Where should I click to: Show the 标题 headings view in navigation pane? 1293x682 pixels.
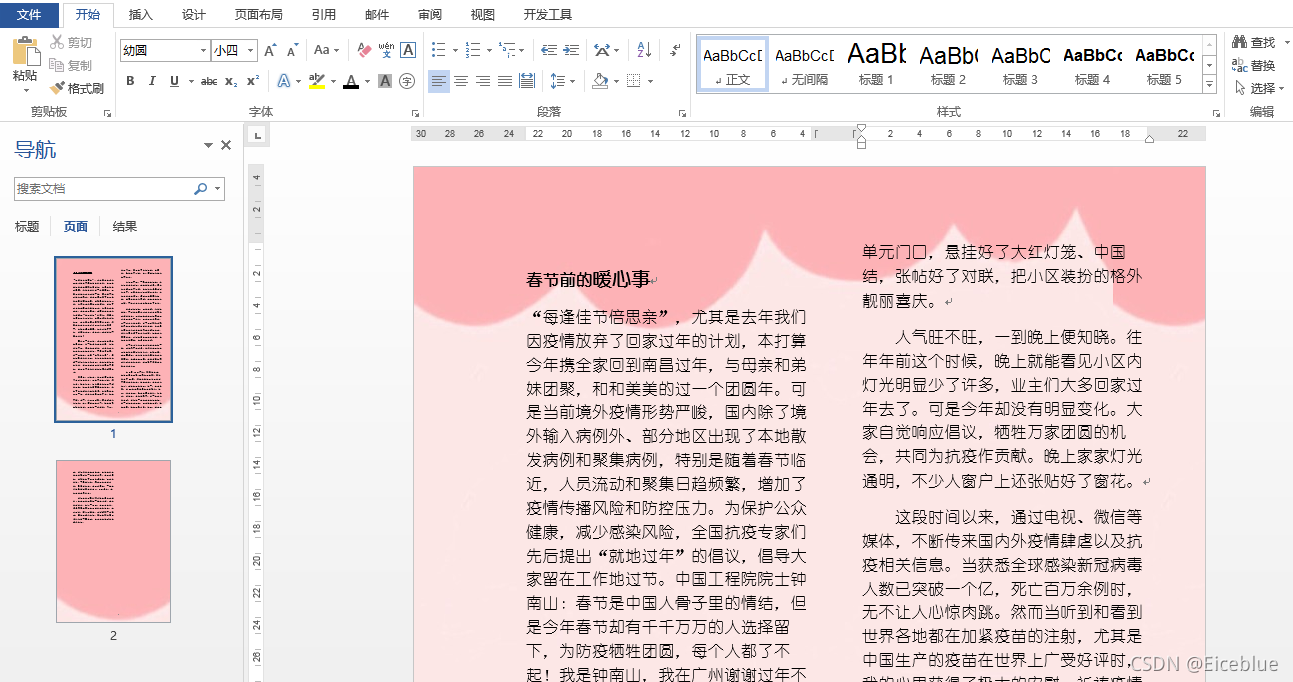point(27,227)
